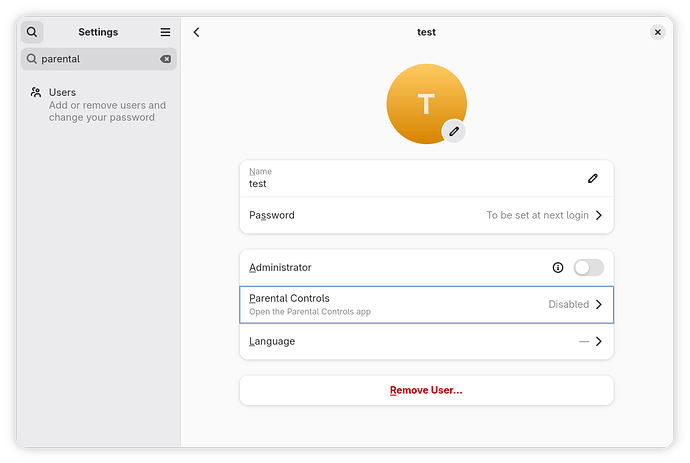690x463 pixels.
Task: Edit the avatar picture with pencil badge
Action: point(454,131)
